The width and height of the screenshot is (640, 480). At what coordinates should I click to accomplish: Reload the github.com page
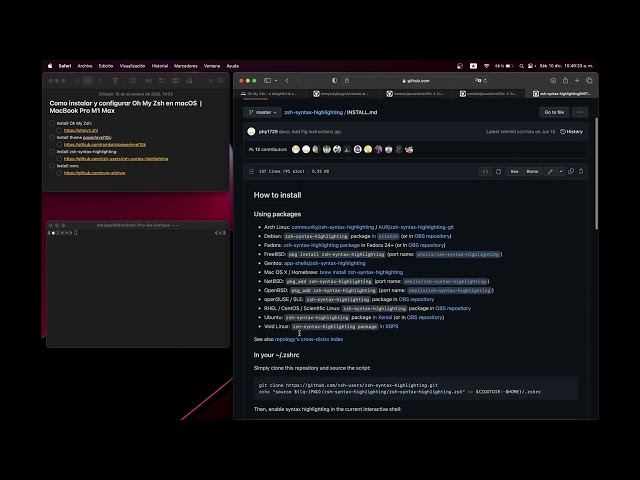(x=485, y=80)
